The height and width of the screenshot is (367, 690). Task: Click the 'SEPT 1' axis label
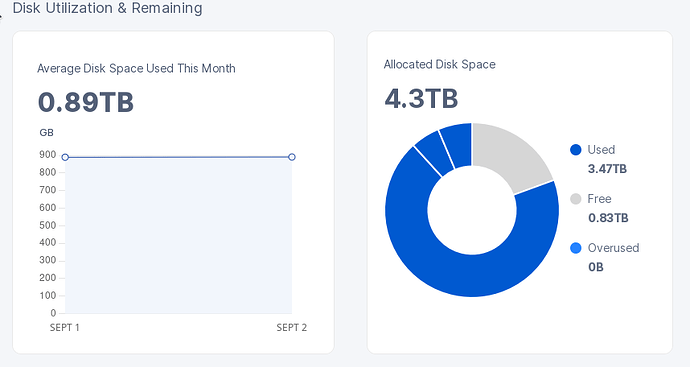pos(65,328)
